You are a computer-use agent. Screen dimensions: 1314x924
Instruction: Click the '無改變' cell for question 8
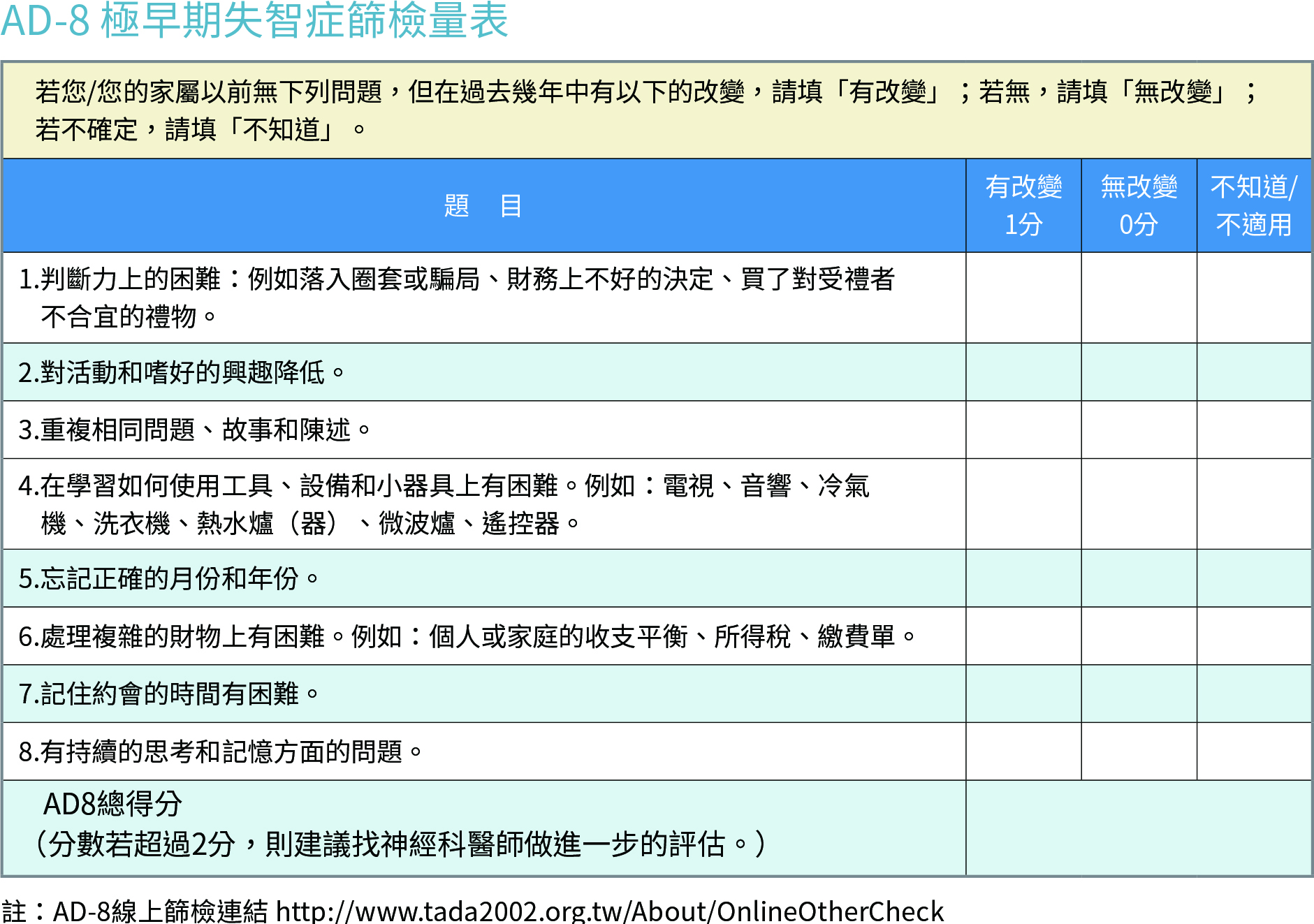[x=1139, y=751]
